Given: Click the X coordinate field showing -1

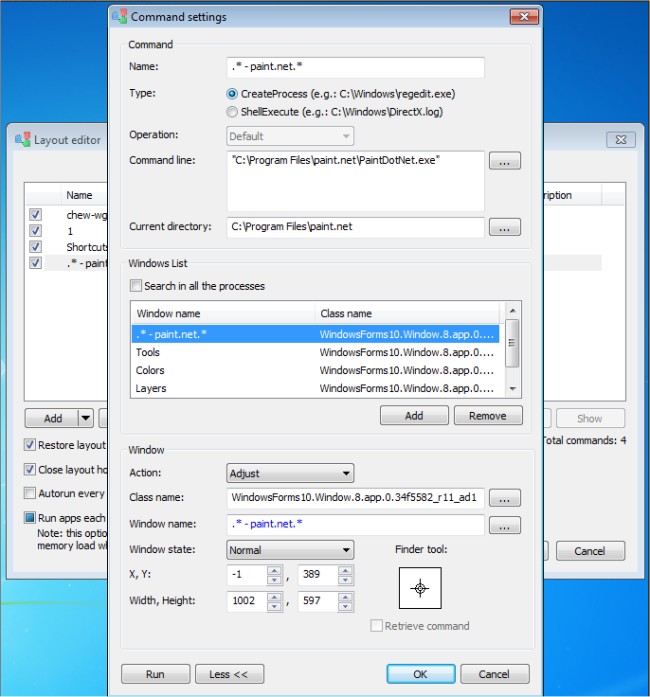Looking at the screenshot, I should [248, 575].
